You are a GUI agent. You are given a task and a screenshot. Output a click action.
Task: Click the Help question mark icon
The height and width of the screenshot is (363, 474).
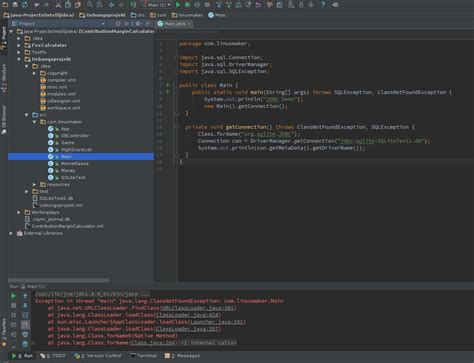click(323, 5)
